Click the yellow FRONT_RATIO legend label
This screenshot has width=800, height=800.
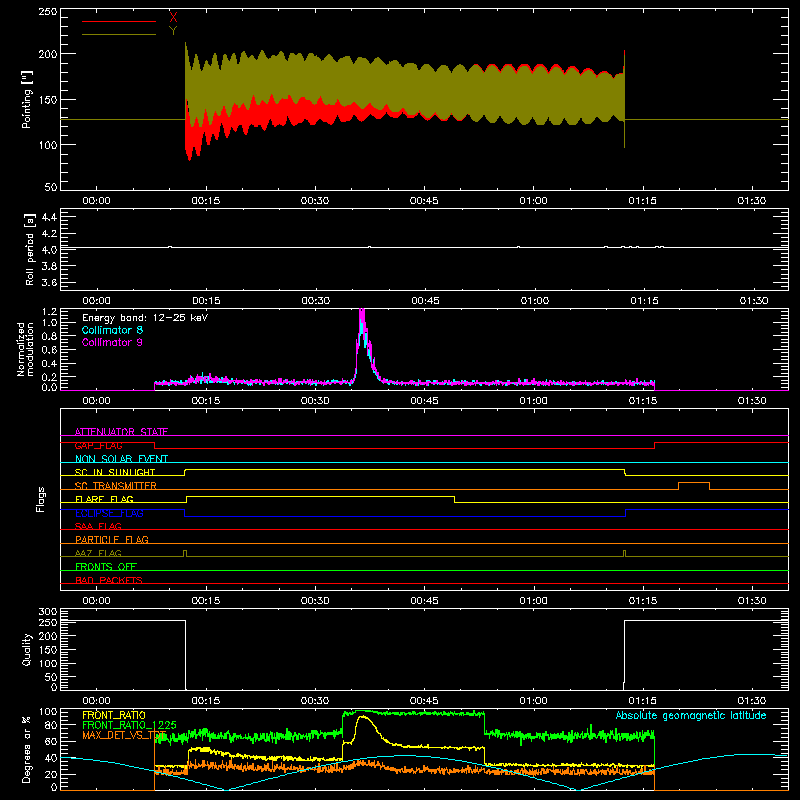tap(114, 715)
